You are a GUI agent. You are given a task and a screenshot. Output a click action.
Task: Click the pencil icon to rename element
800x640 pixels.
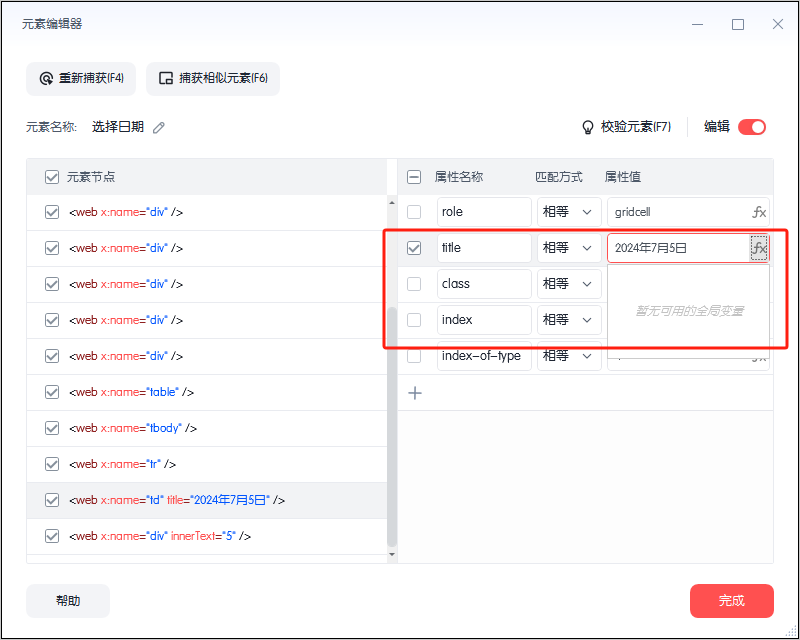(x=159, y=127)
